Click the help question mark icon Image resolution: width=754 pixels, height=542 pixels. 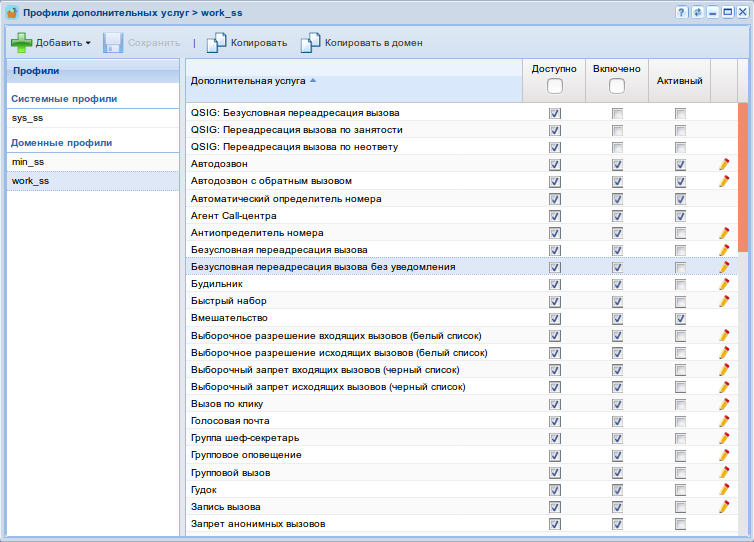tap(681, 12)
